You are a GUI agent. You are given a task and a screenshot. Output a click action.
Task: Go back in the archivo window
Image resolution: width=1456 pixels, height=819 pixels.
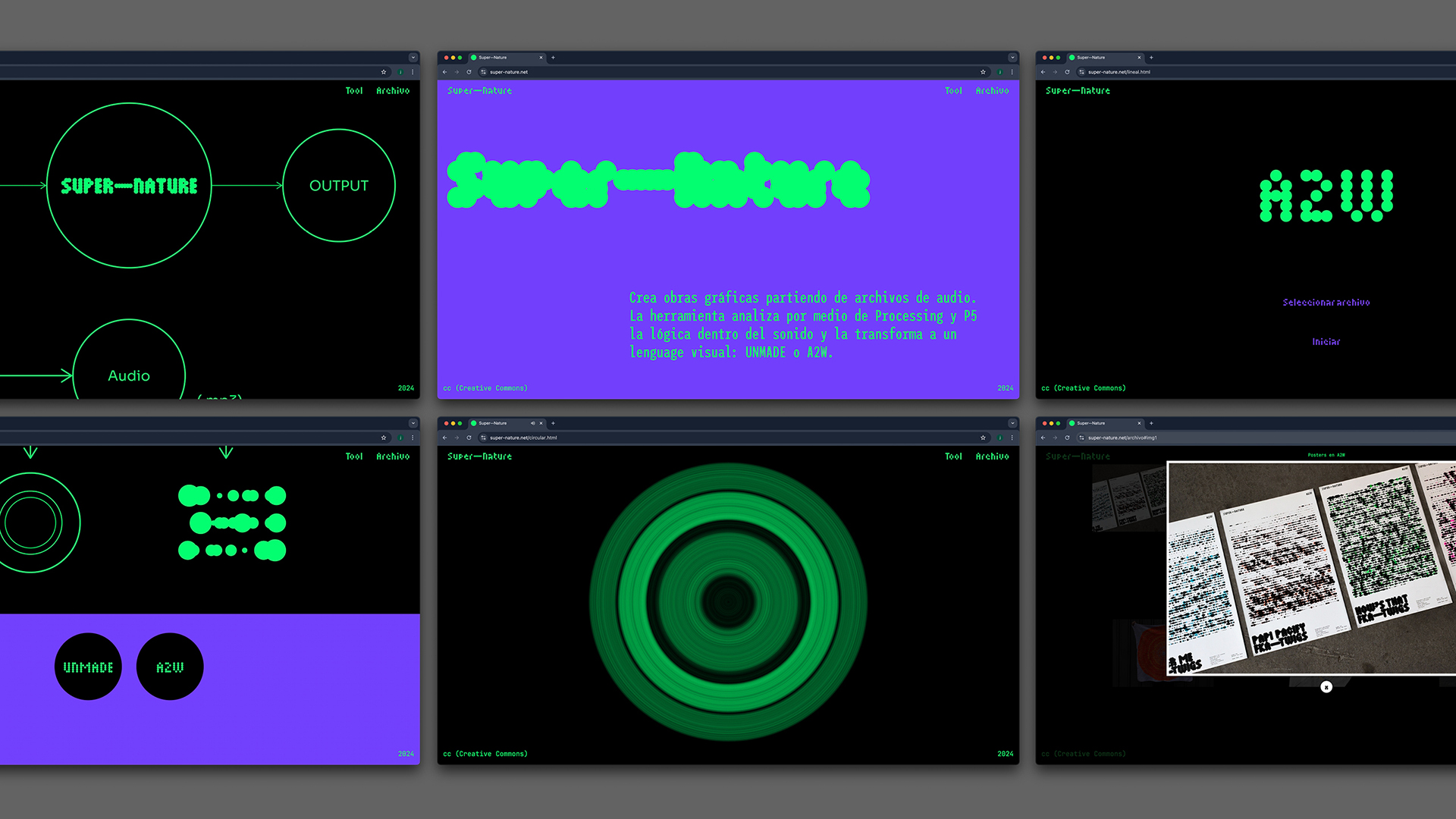point(1043,438)
